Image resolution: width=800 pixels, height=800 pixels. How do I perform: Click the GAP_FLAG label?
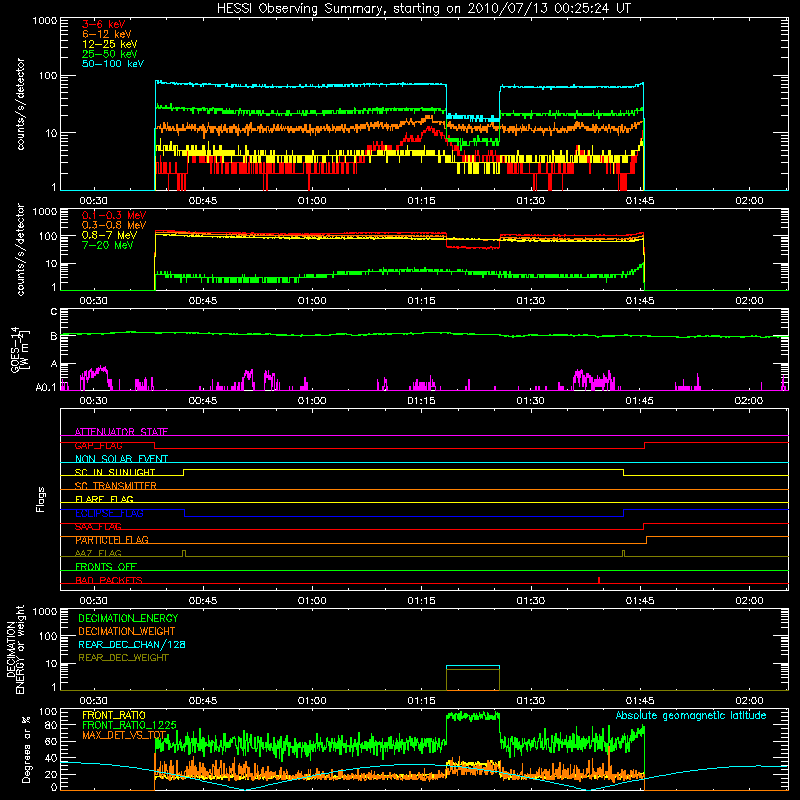(x=98, y=445)
